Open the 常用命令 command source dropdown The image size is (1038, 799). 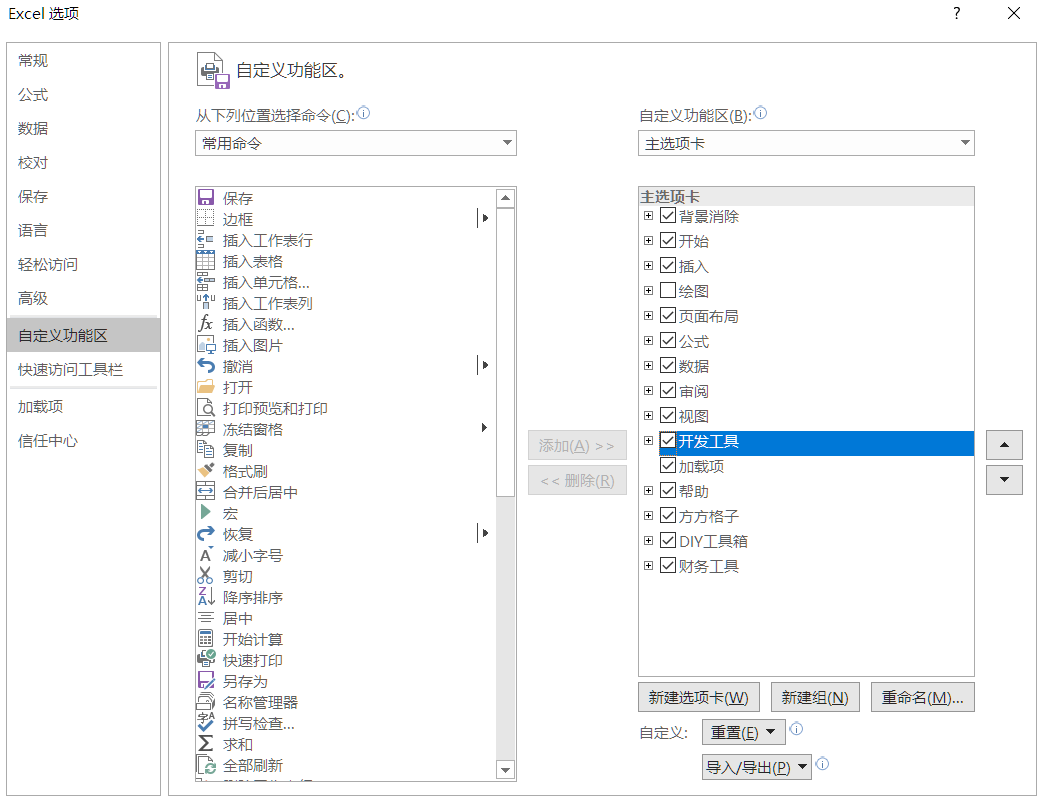click(355, 143)
